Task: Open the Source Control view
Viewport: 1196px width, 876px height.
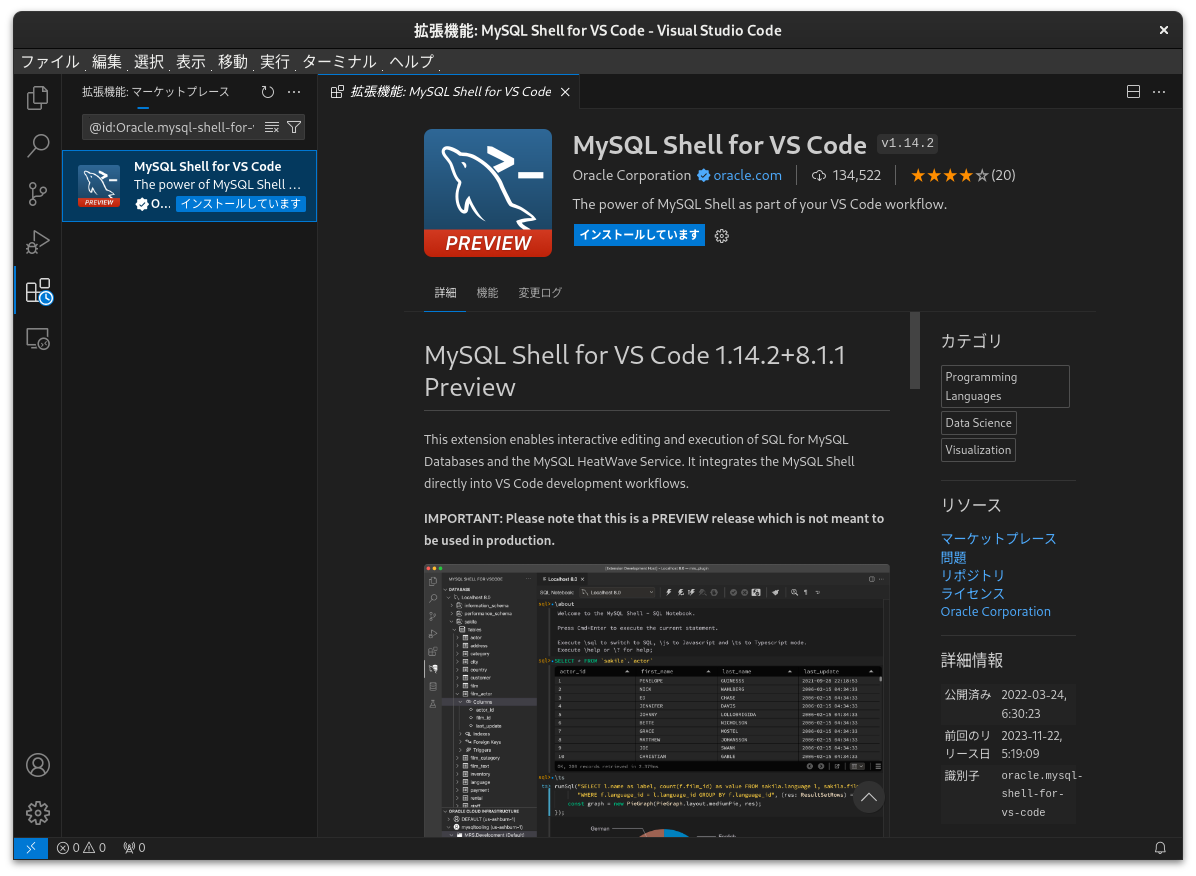Action: coord(37,194)
